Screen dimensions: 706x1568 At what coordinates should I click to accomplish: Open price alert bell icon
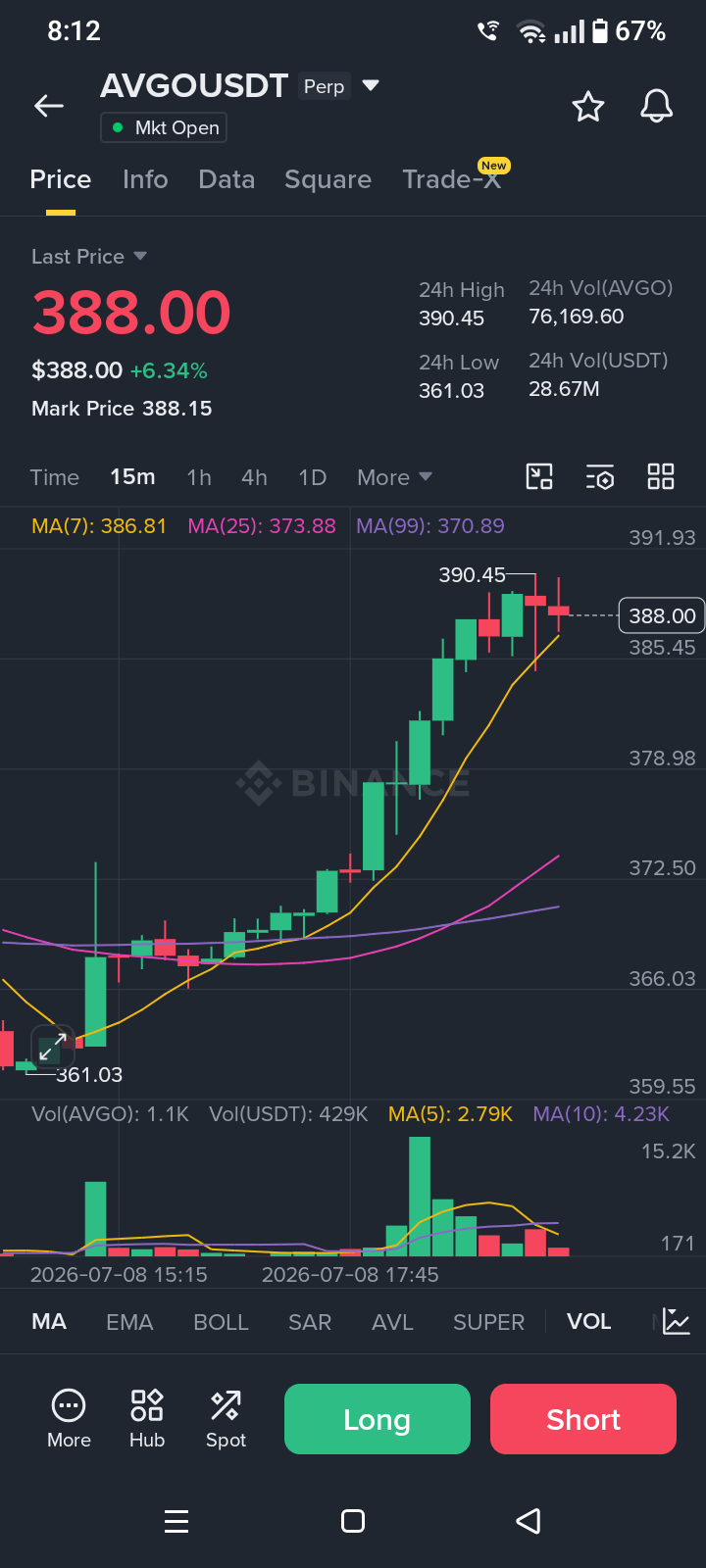657,106
